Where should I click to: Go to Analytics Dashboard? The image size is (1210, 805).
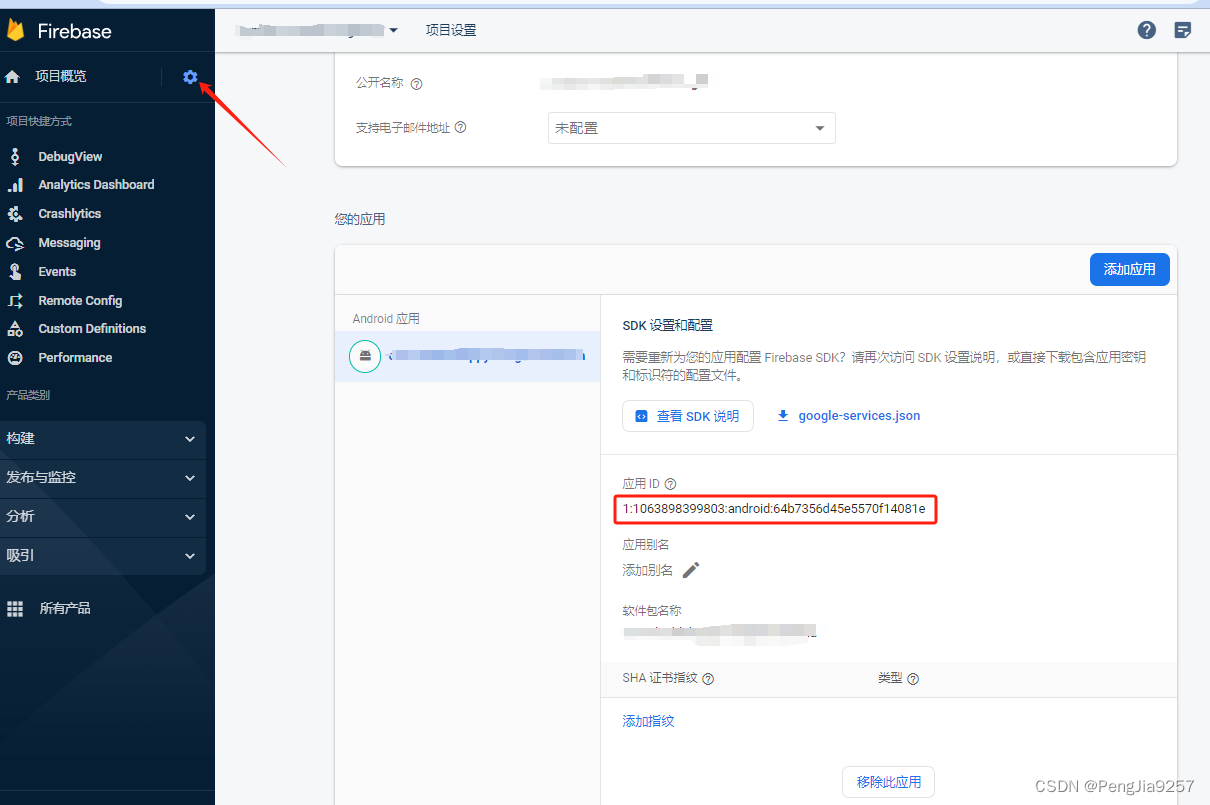click(x=96, y=185)
